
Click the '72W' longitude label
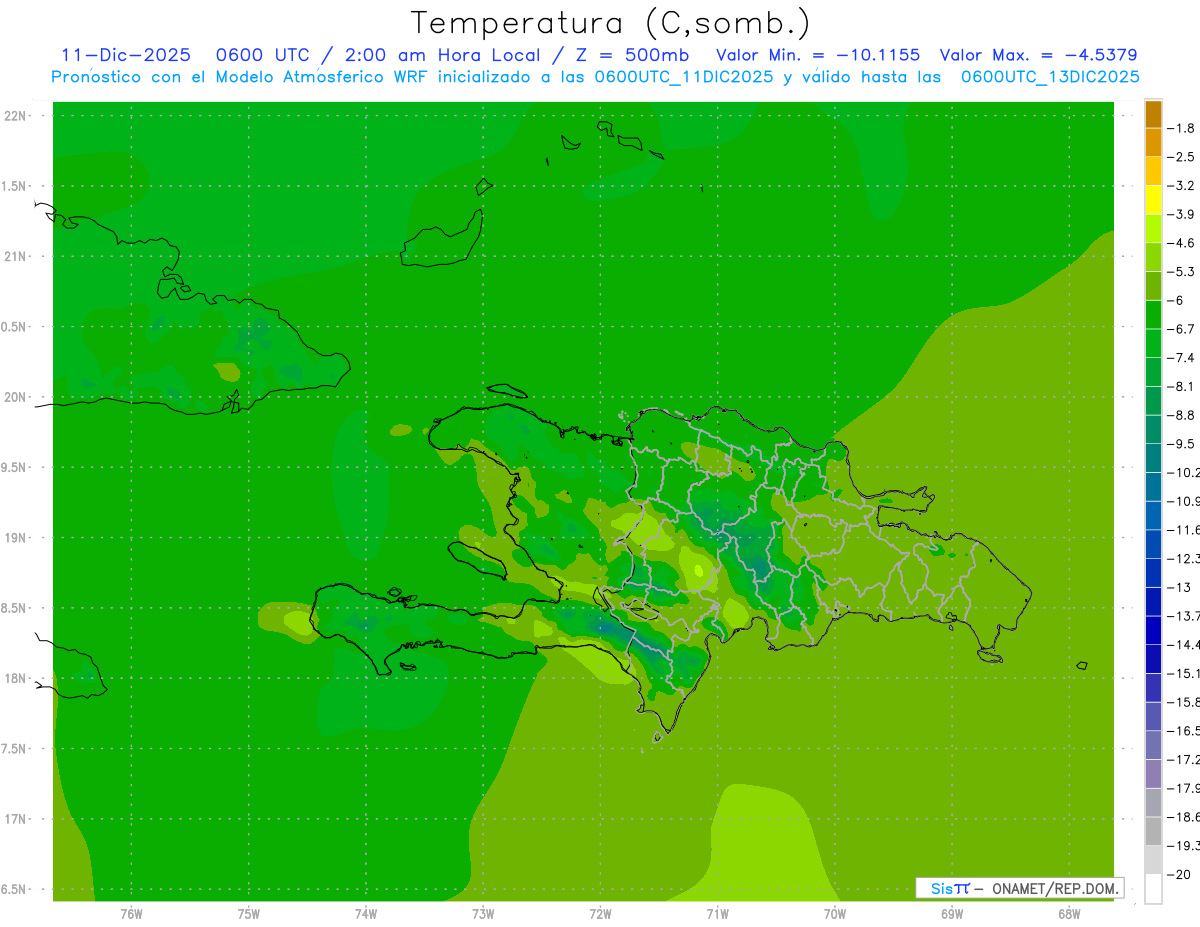600,913
